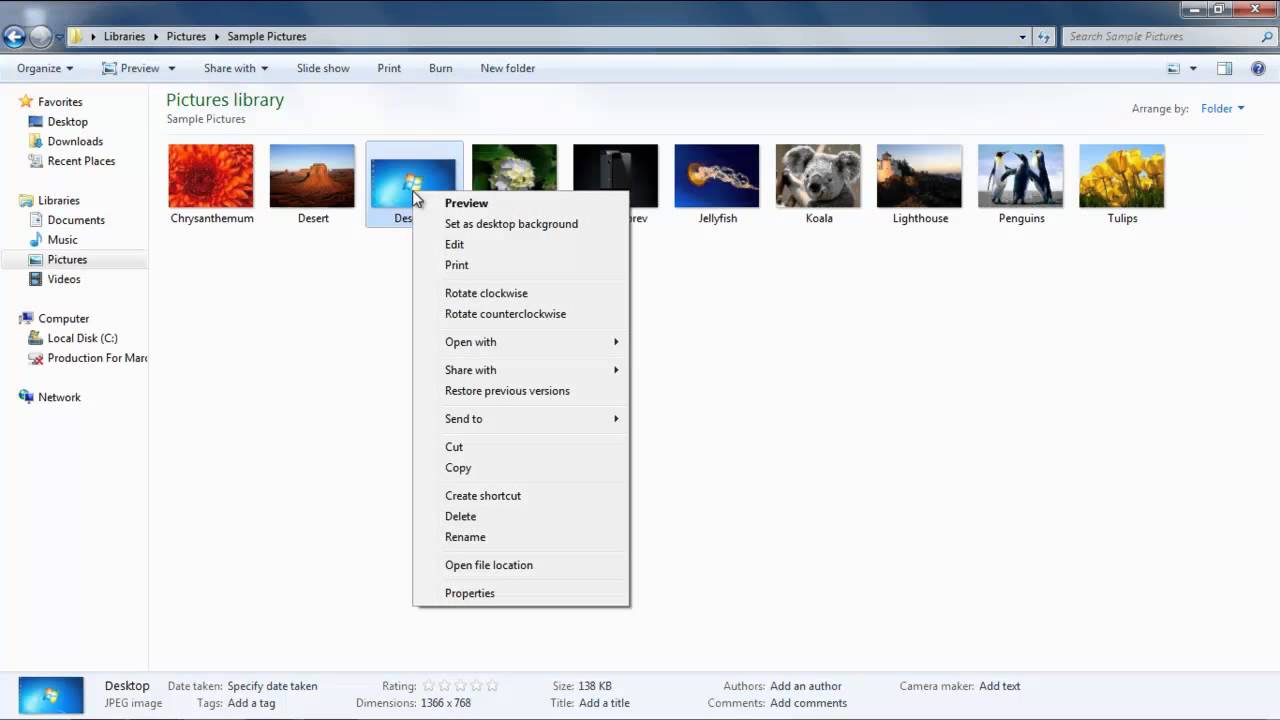Click the Back navigation arrow
The image size is (1280, 720).
pos(14,37)
